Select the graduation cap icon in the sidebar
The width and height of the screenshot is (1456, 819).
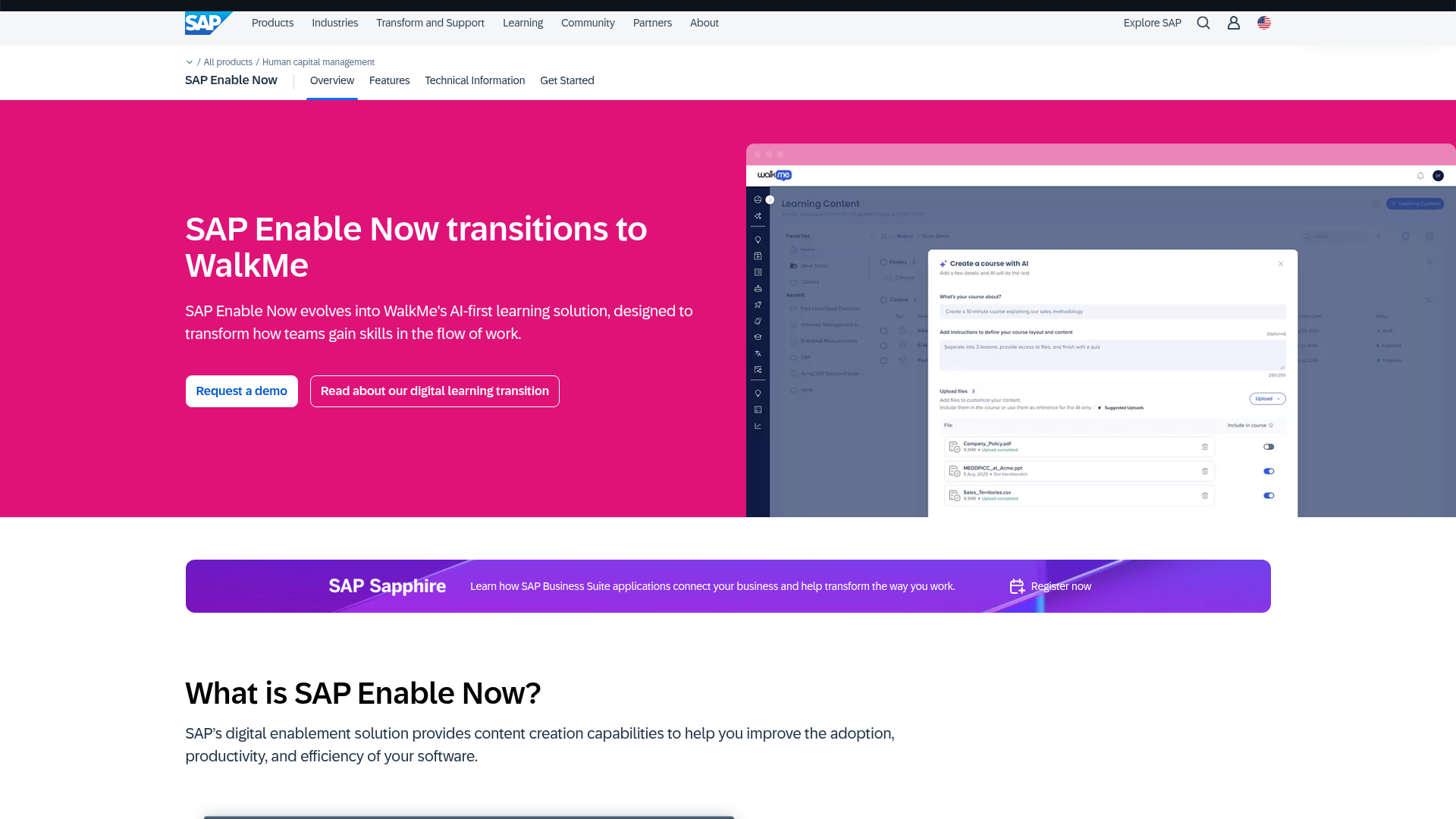point(758,336)
